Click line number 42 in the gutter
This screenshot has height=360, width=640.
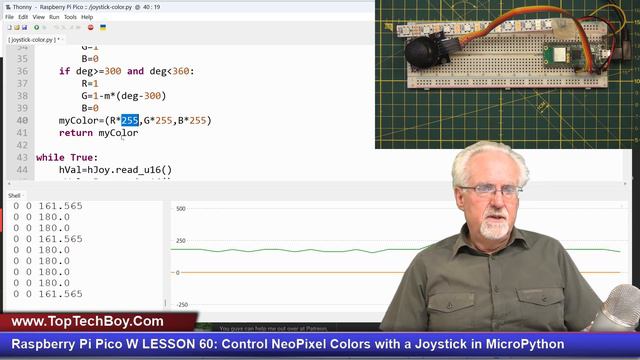pyautogui.click(x=22, y=145)
